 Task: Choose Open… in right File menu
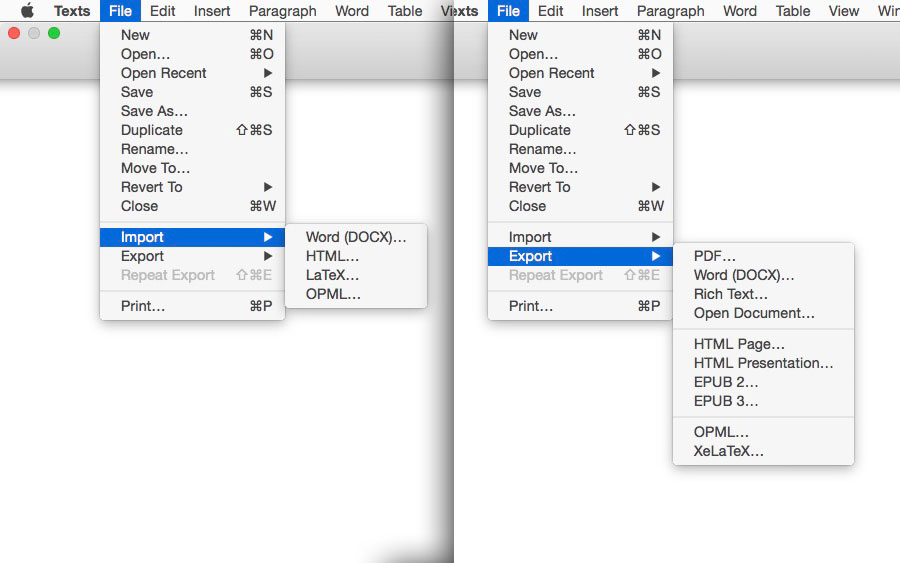[x=580, y=54]
